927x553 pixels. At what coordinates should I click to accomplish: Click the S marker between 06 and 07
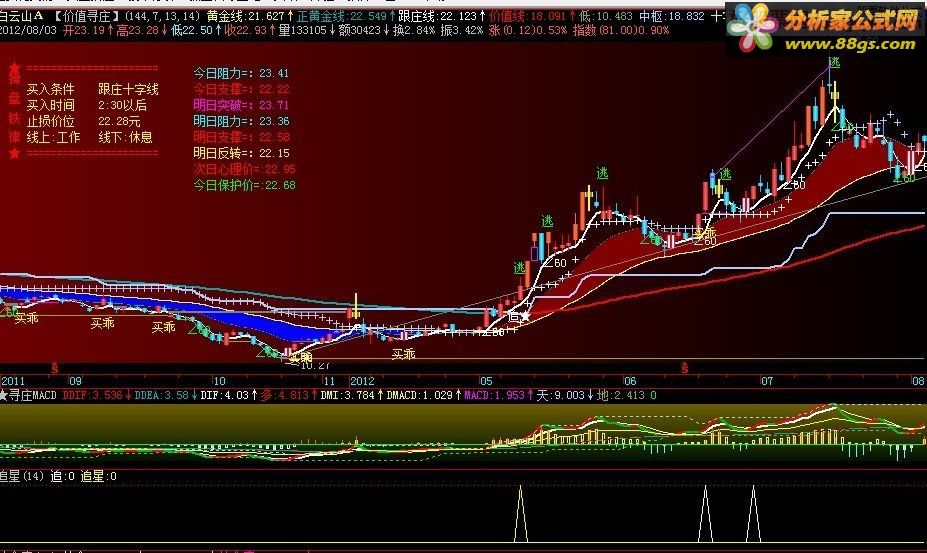pos(685,368)
